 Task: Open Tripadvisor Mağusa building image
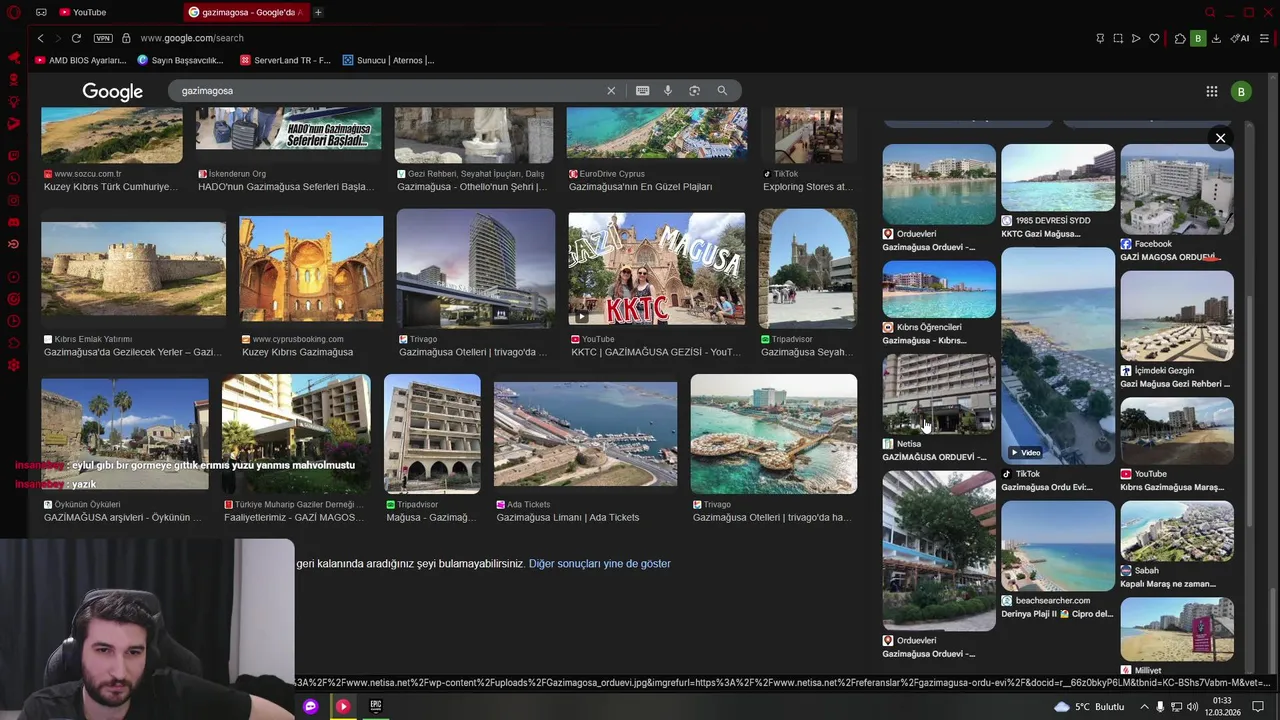[432, 434]
